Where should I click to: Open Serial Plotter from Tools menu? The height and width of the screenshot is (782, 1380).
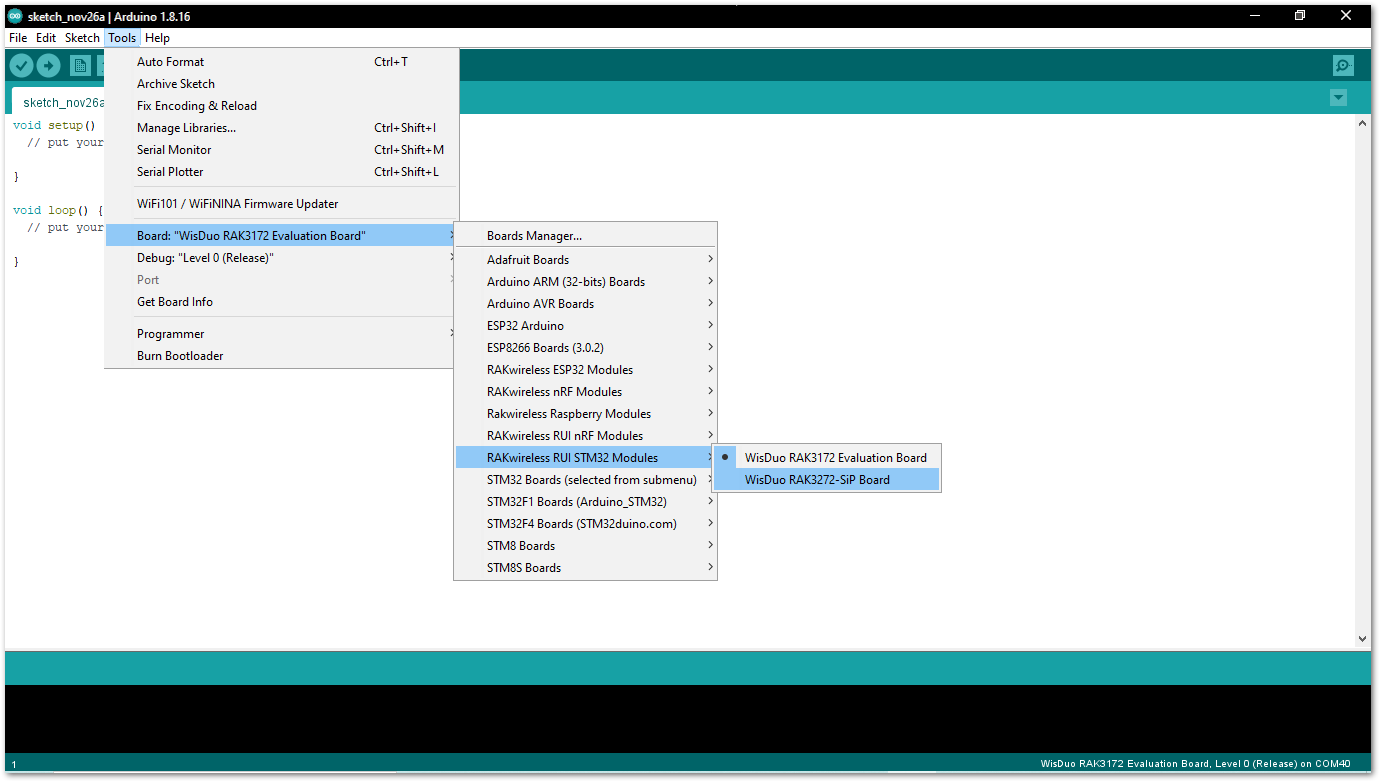pyautogui.click(x=282, y=172)
